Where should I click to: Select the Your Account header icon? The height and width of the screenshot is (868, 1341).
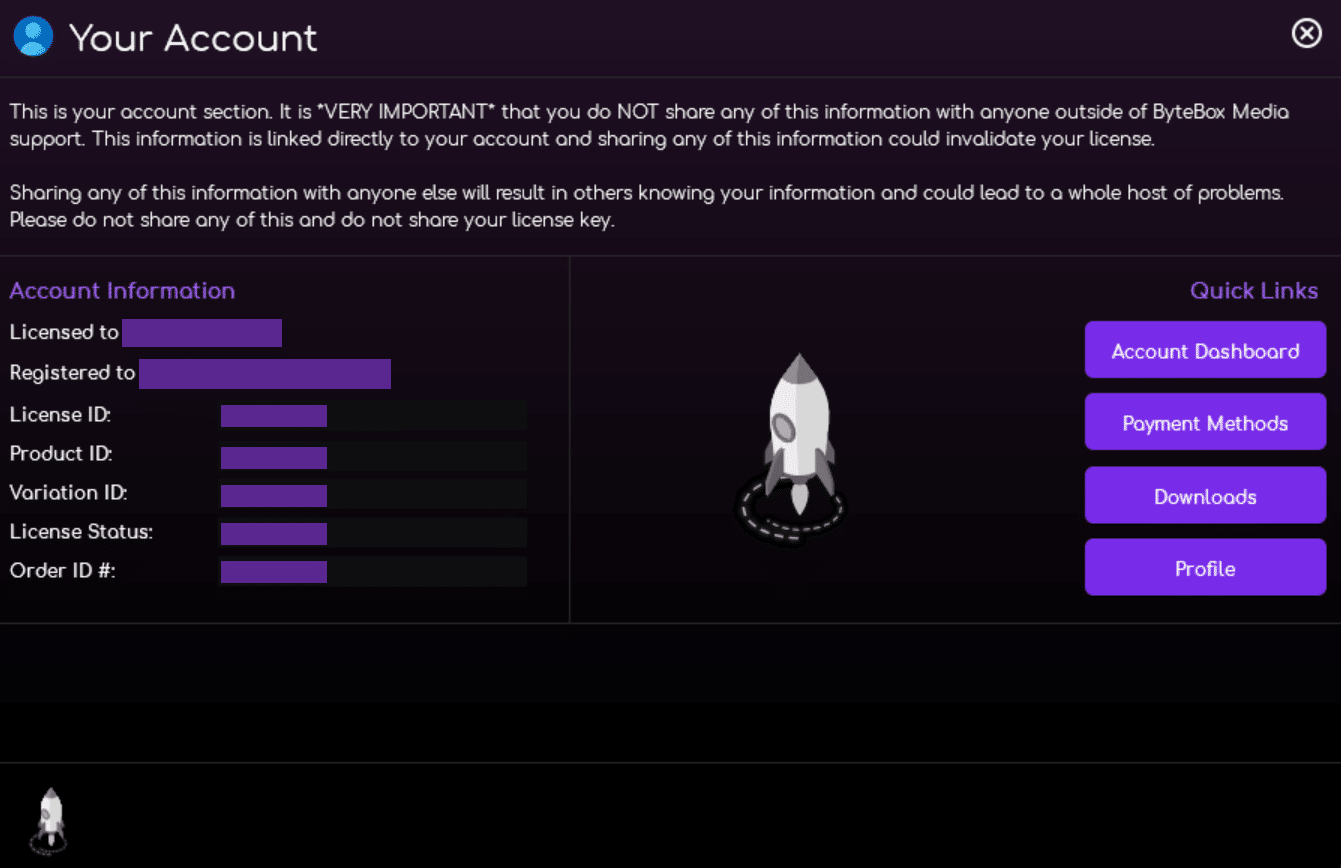click(x=31, y=35)
